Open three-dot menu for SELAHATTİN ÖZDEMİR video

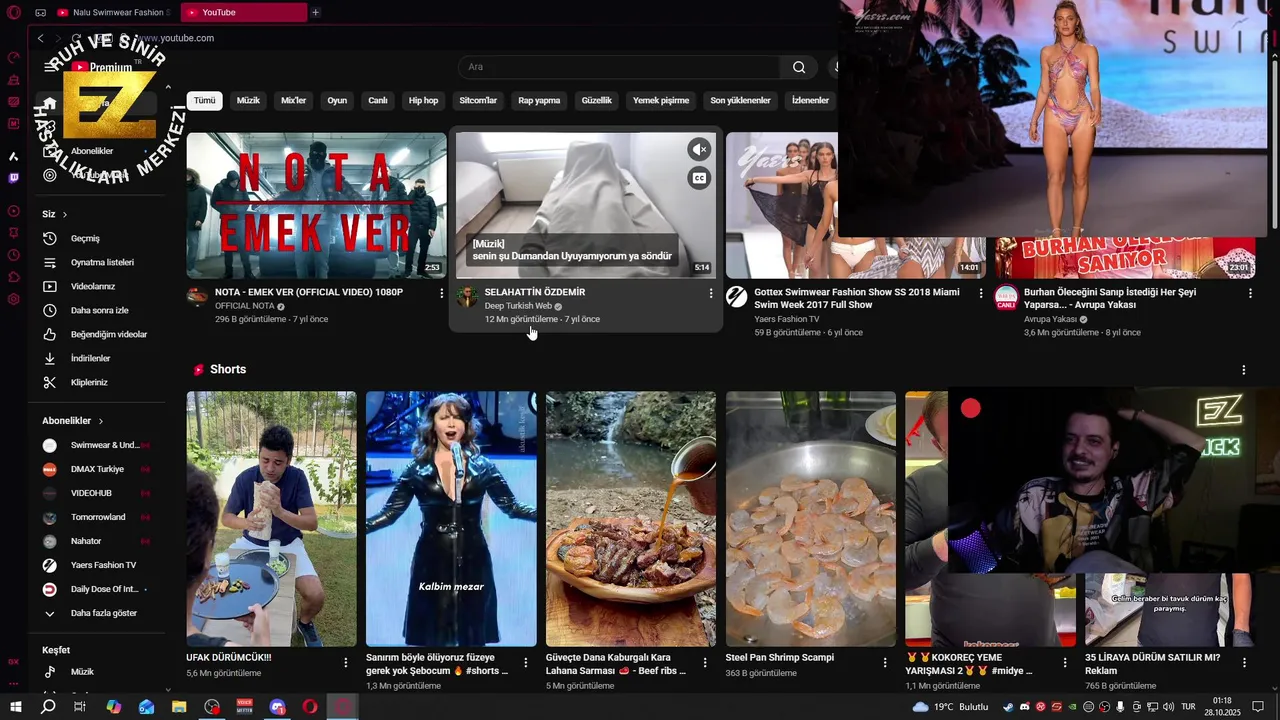[x=711, y=293]
